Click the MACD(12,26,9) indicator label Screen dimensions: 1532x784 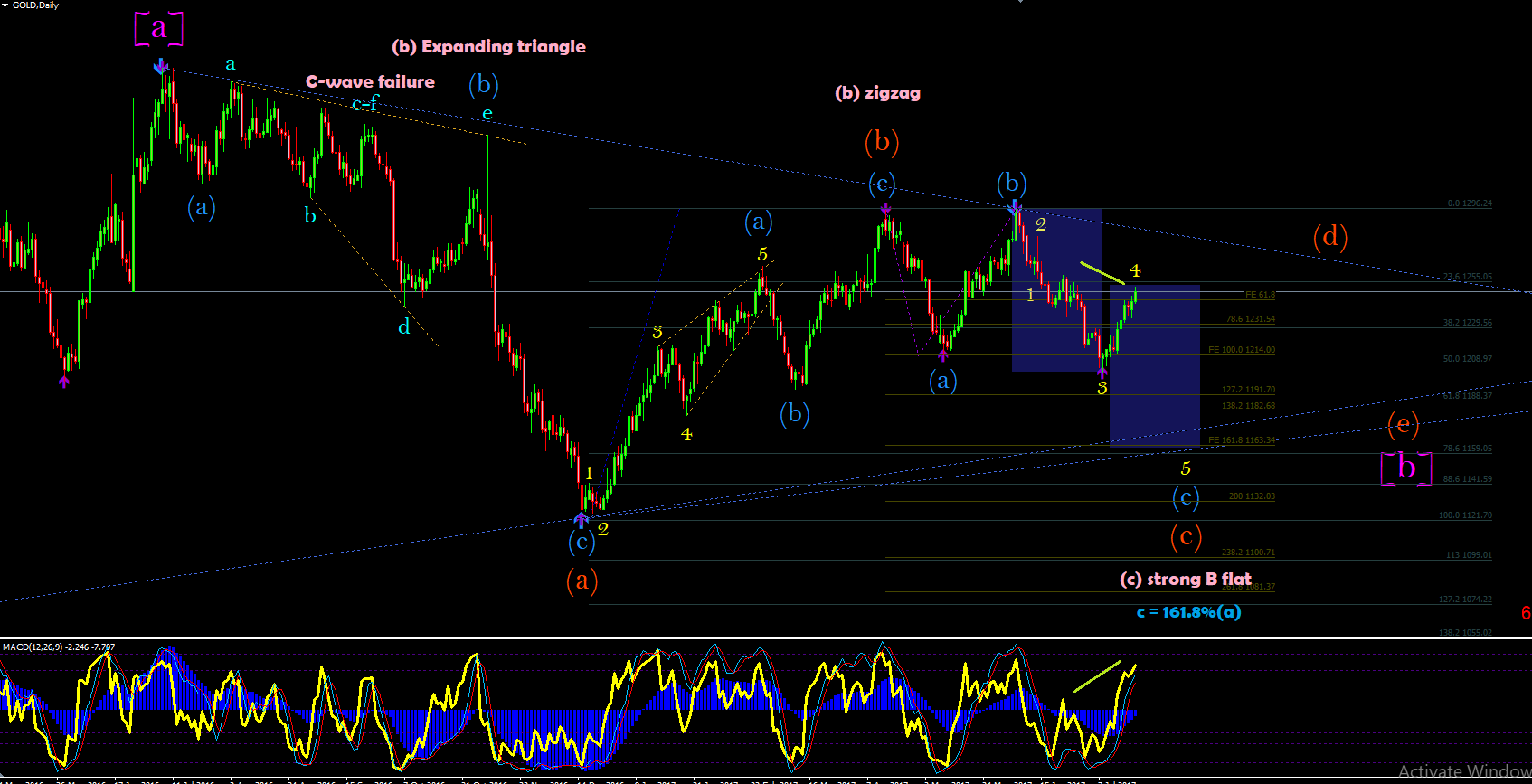[59, 647]
